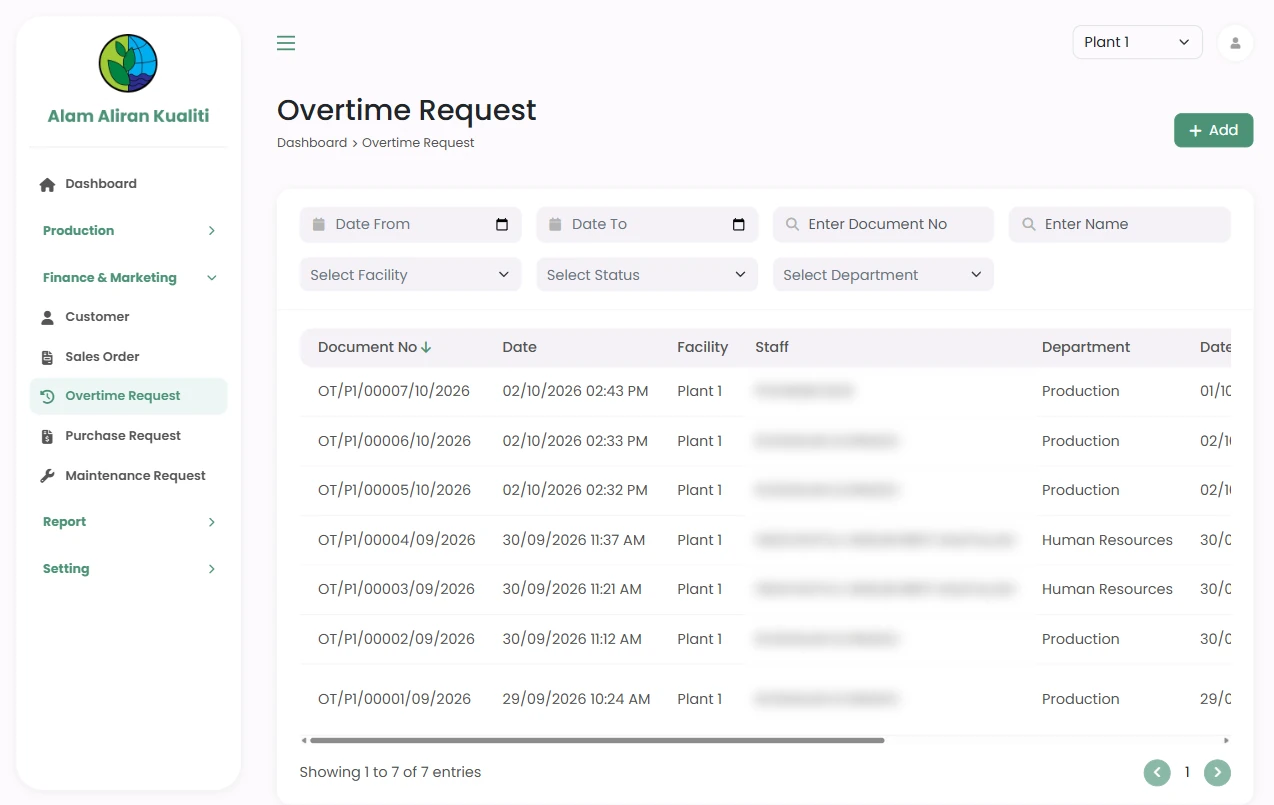Click document OT/P1/00002/09/2026
Screen dimensions: 1274x805
tap(396, 639)
